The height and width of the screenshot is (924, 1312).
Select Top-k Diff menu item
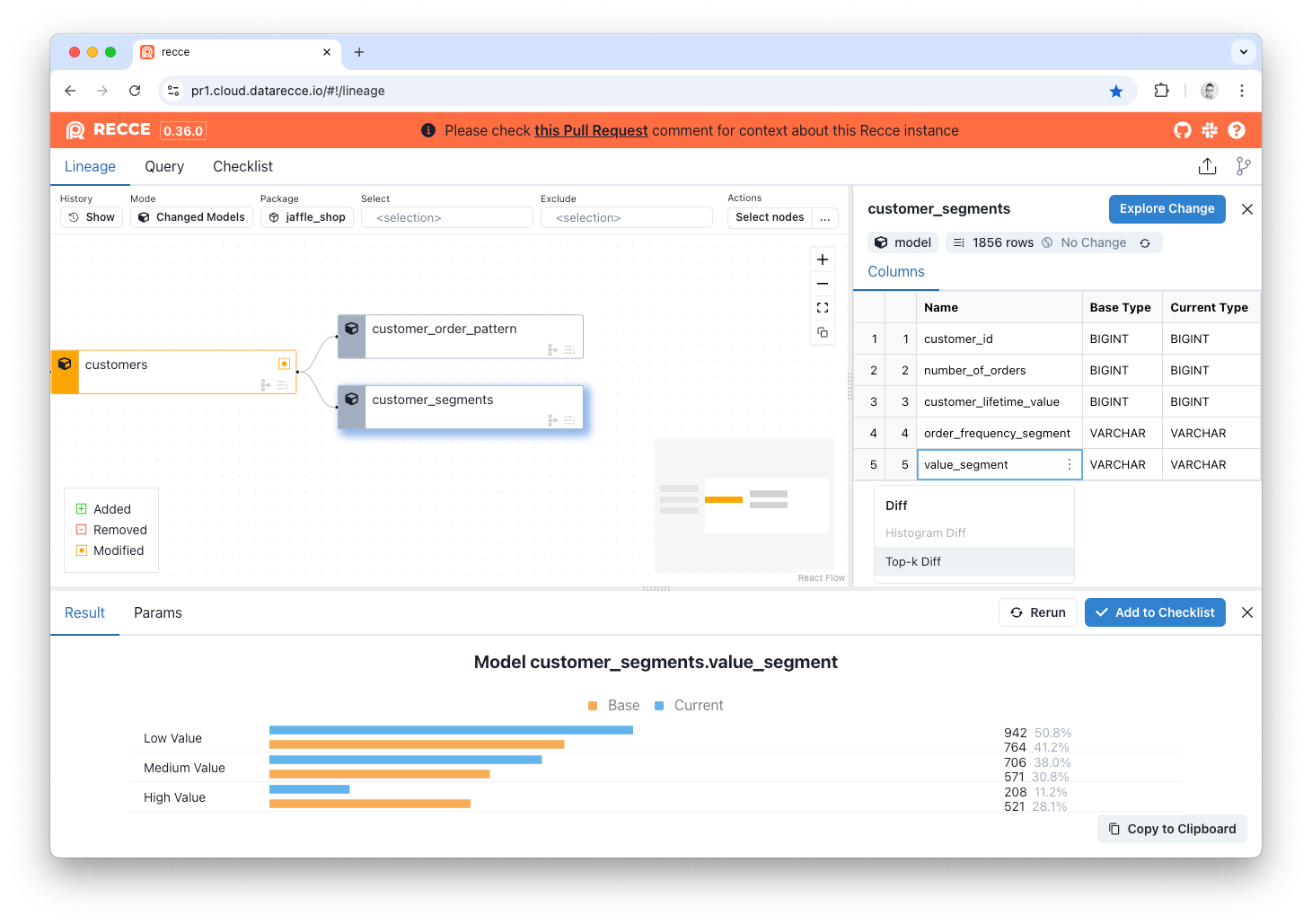913,561
